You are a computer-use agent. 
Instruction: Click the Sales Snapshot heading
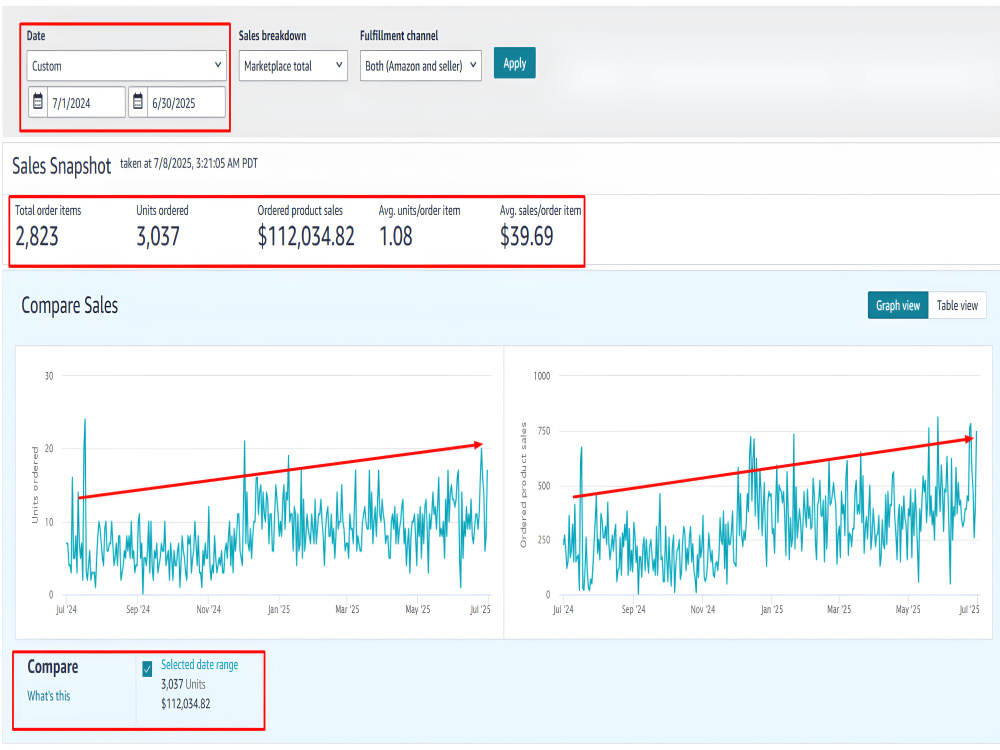pos(62,166)
